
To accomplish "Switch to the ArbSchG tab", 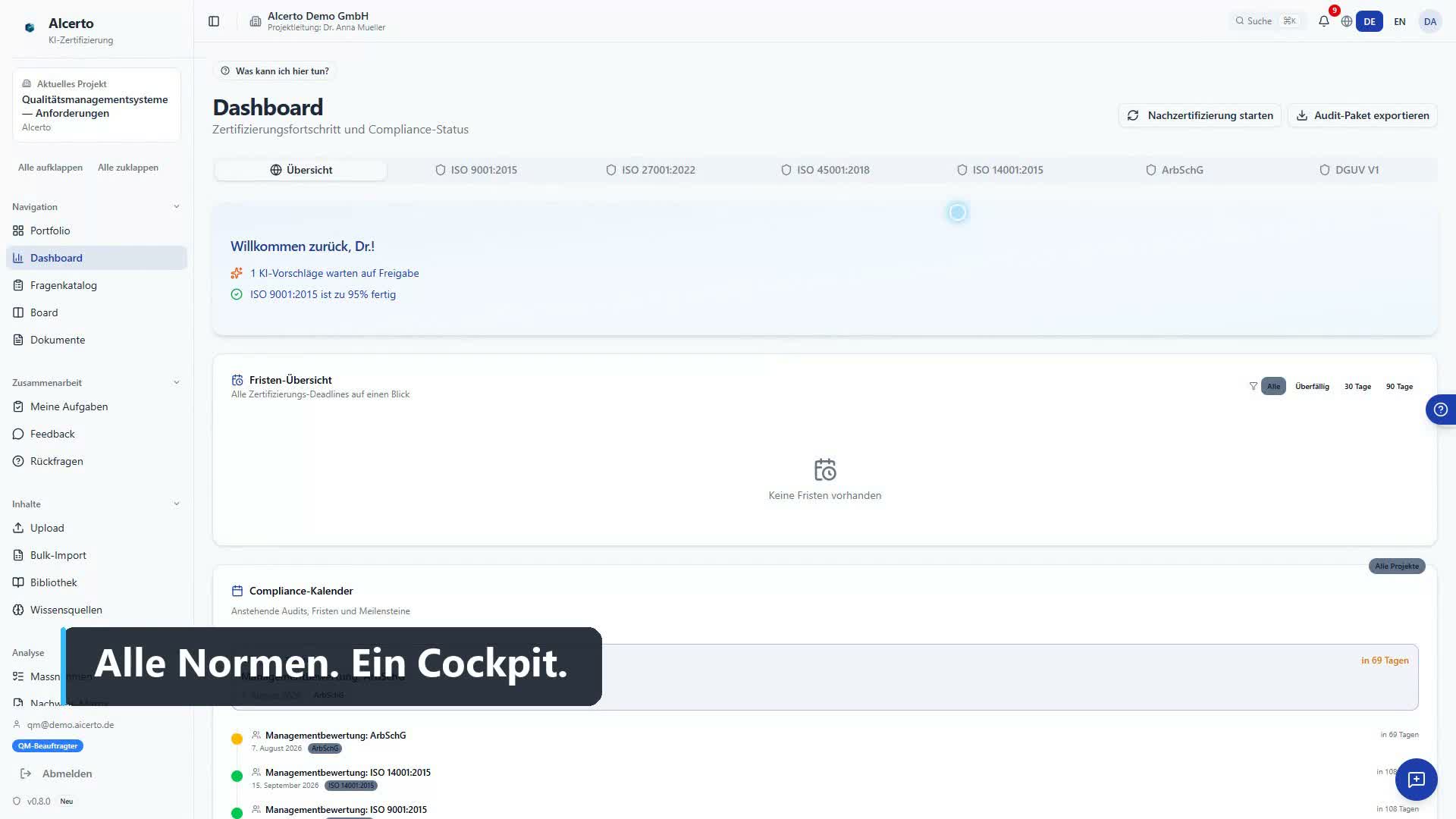I will tap(1175, 170).
